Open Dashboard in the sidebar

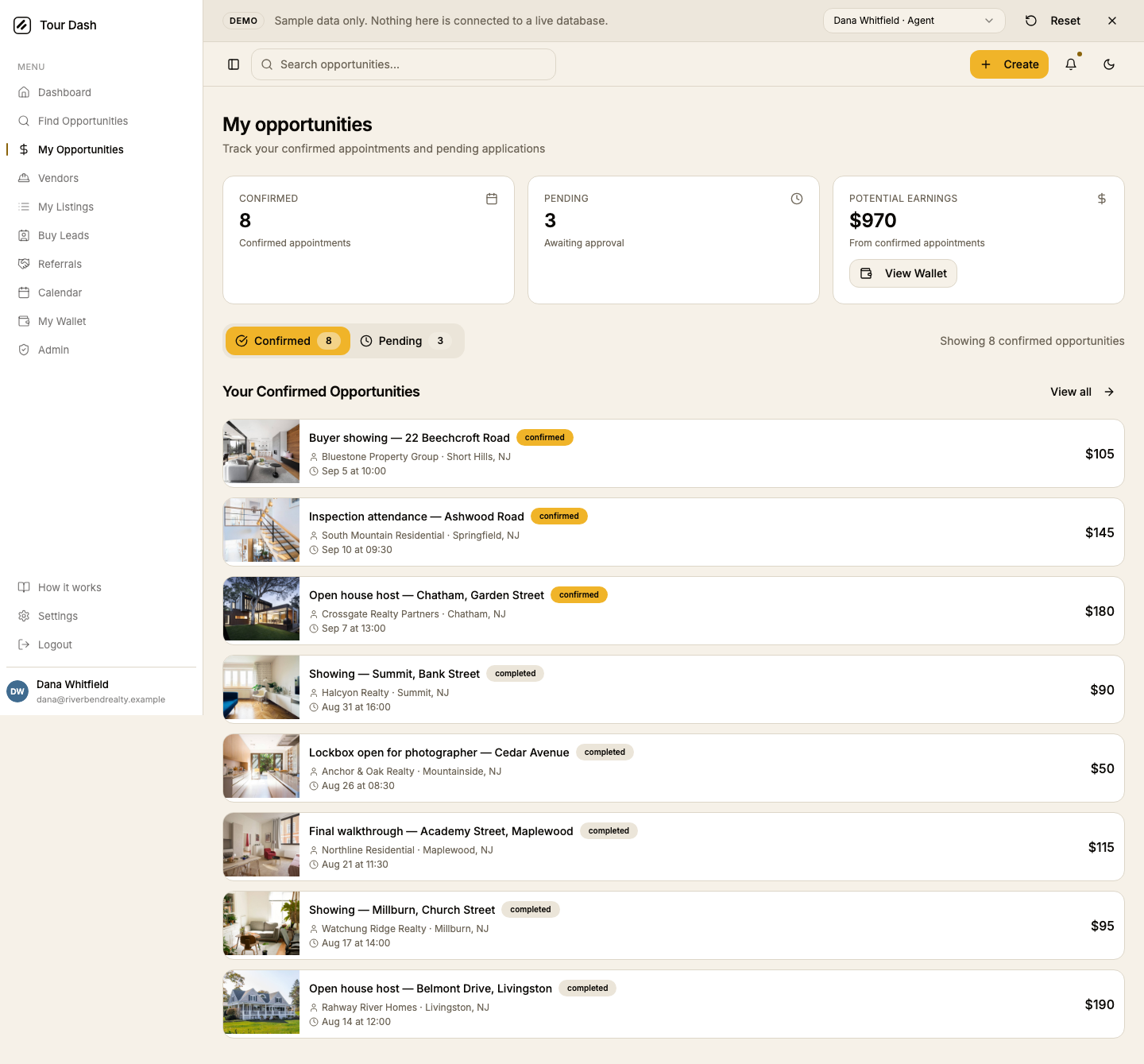pyautogui.click(x=101, y=92)
